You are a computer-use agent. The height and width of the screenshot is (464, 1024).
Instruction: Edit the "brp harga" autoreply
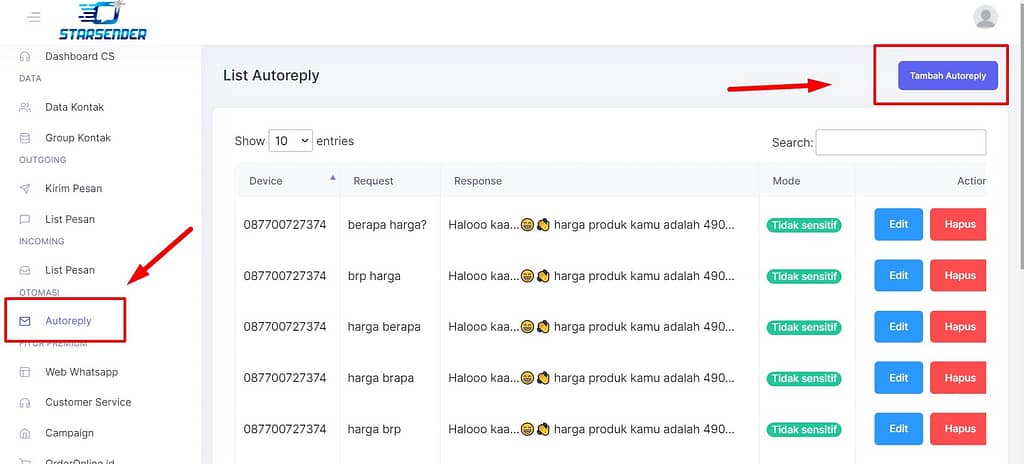(x=899, y=275)
